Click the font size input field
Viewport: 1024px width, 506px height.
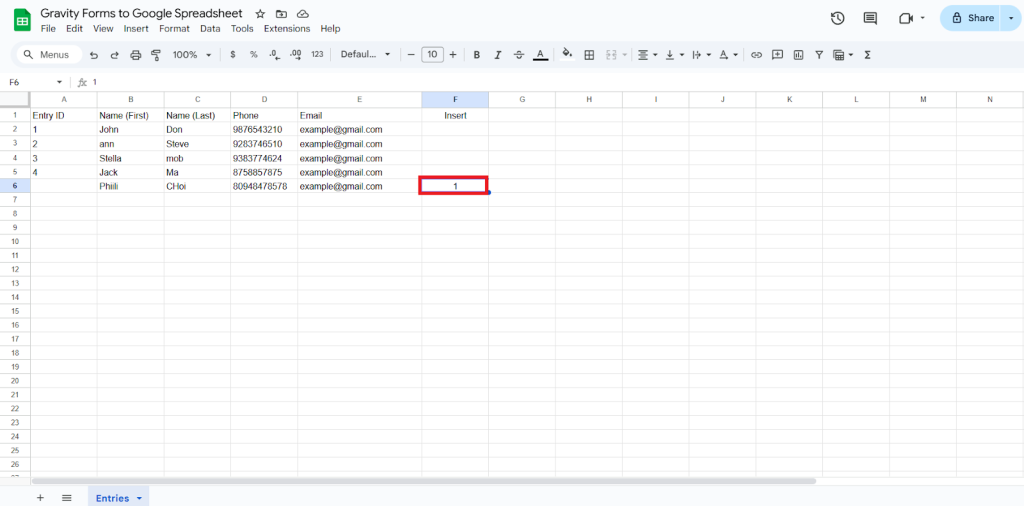click(432, 55)
